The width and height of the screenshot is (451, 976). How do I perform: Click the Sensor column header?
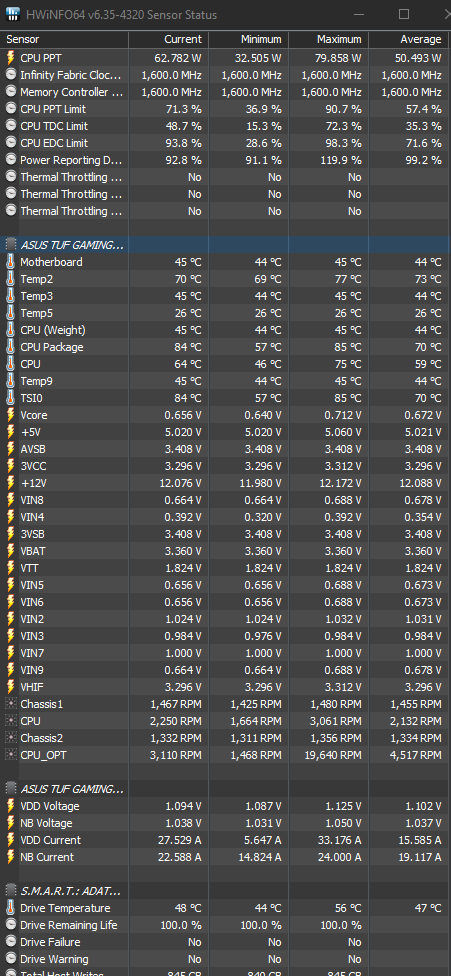coord(65,39)
